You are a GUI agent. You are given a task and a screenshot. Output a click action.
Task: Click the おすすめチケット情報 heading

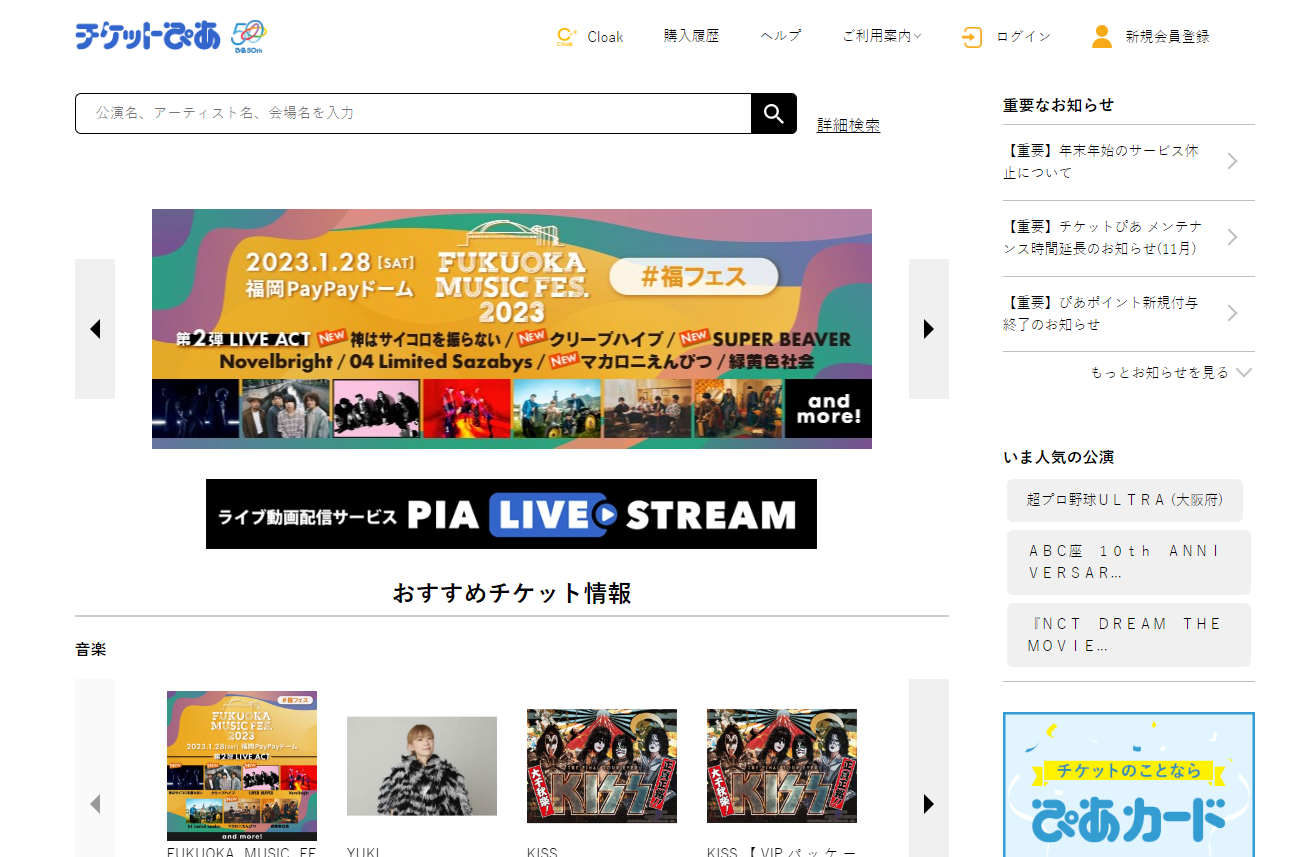pos(512,593)
